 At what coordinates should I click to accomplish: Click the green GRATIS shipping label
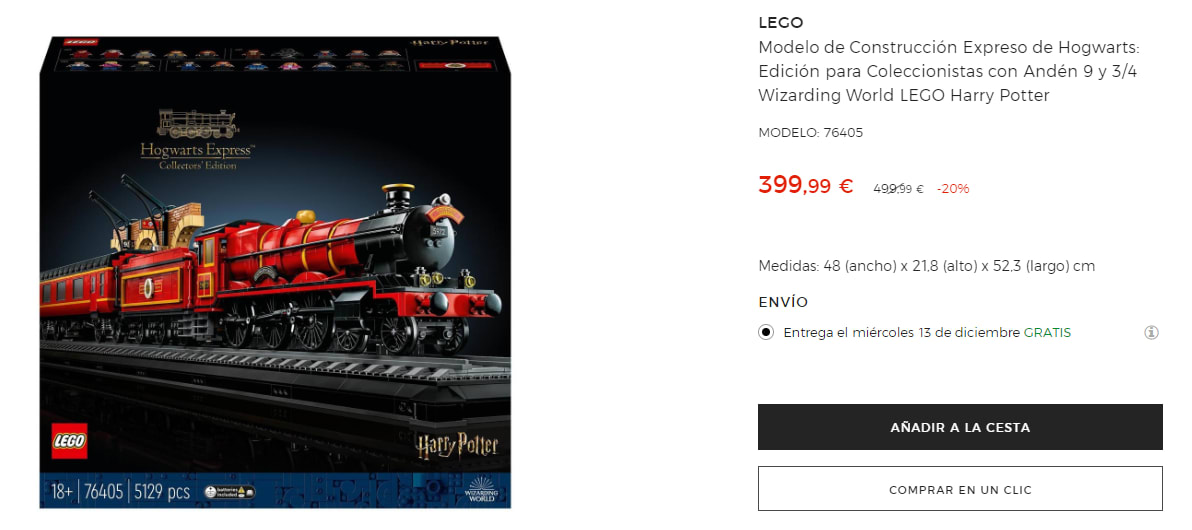[x=1047, y=332]
